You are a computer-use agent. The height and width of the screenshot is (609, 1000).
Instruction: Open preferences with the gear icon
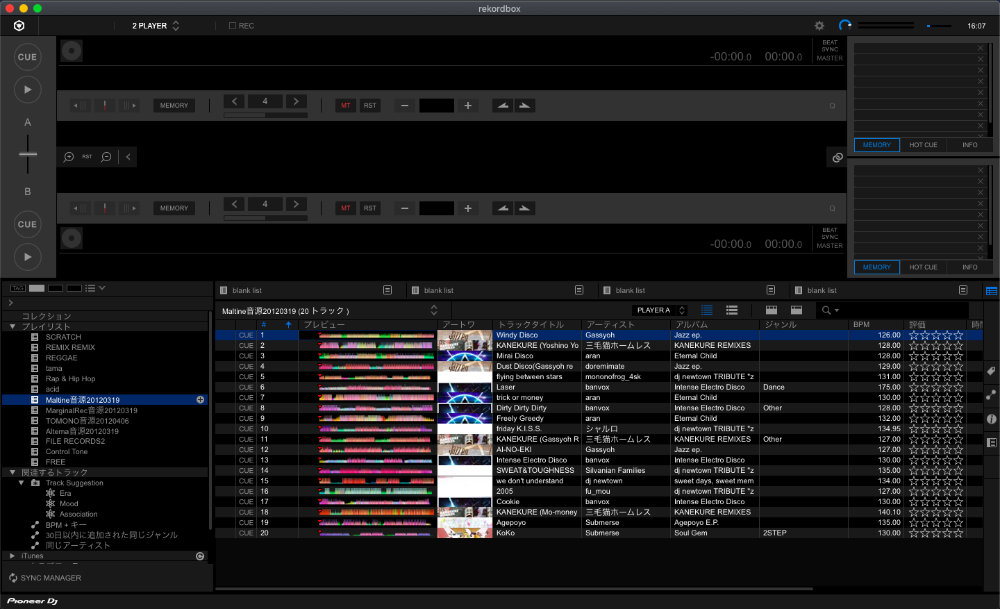click(820, 26)
